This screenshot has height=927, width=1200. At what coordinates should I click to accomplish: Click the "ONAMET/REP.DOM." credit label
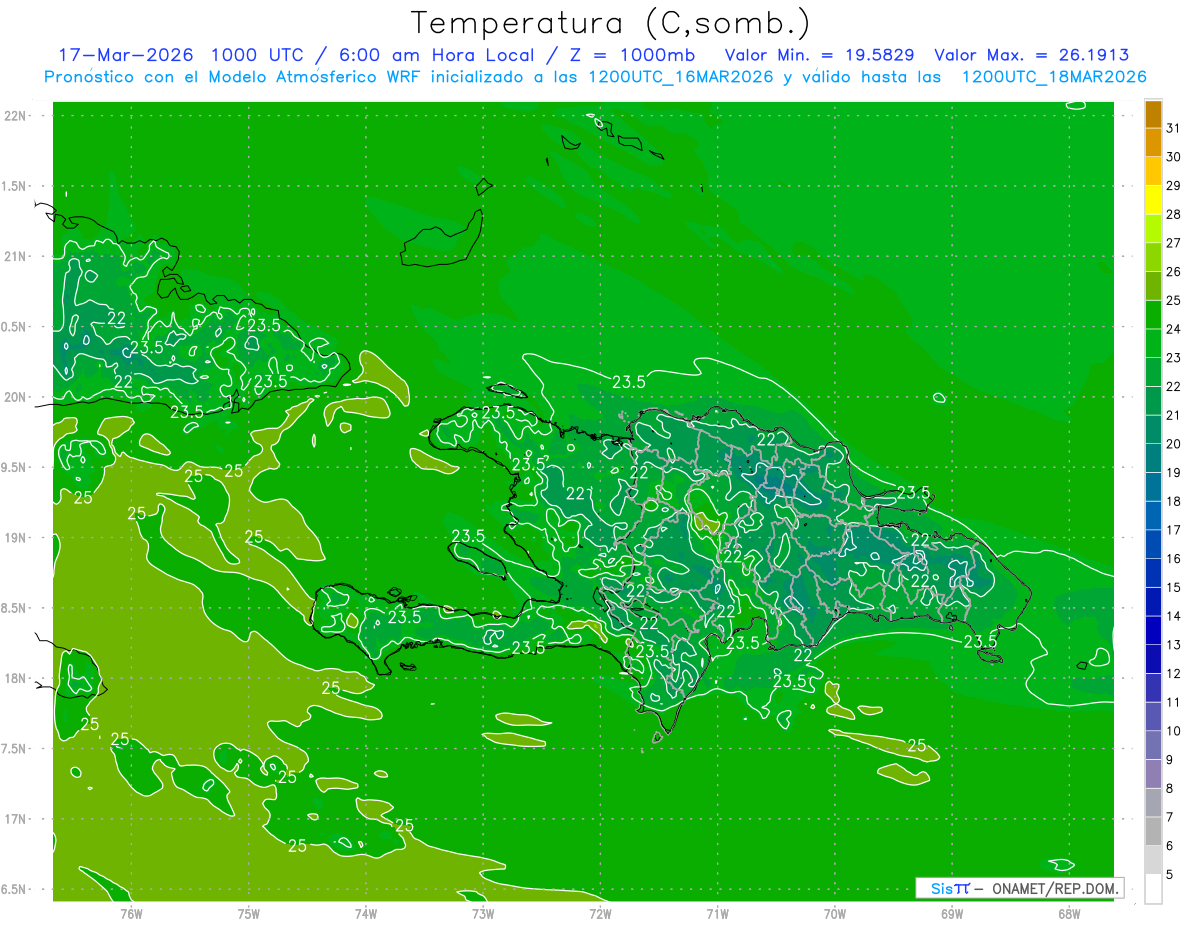click(x=1055, y=888)
